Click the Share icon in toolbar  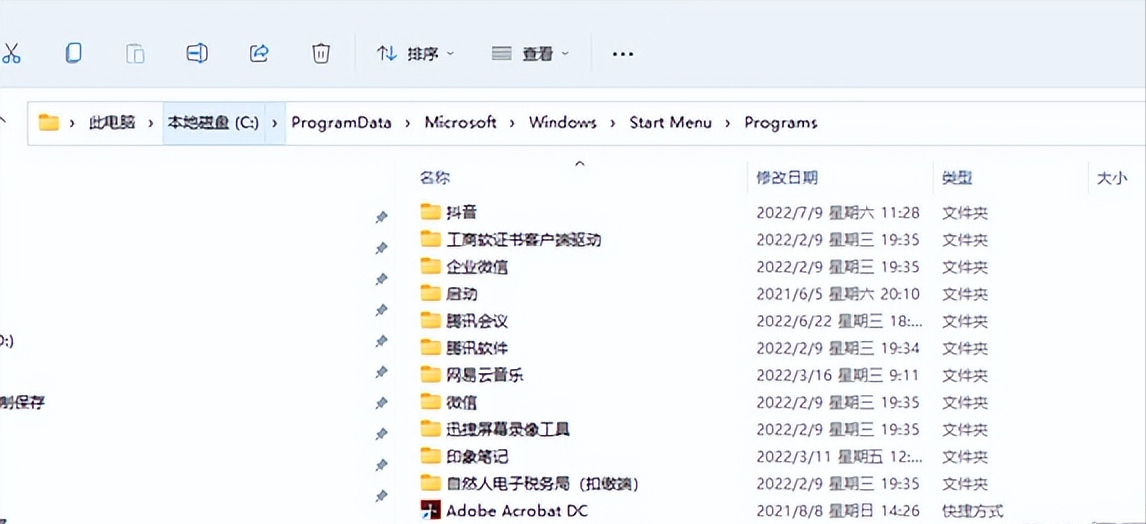pos(259,53)
